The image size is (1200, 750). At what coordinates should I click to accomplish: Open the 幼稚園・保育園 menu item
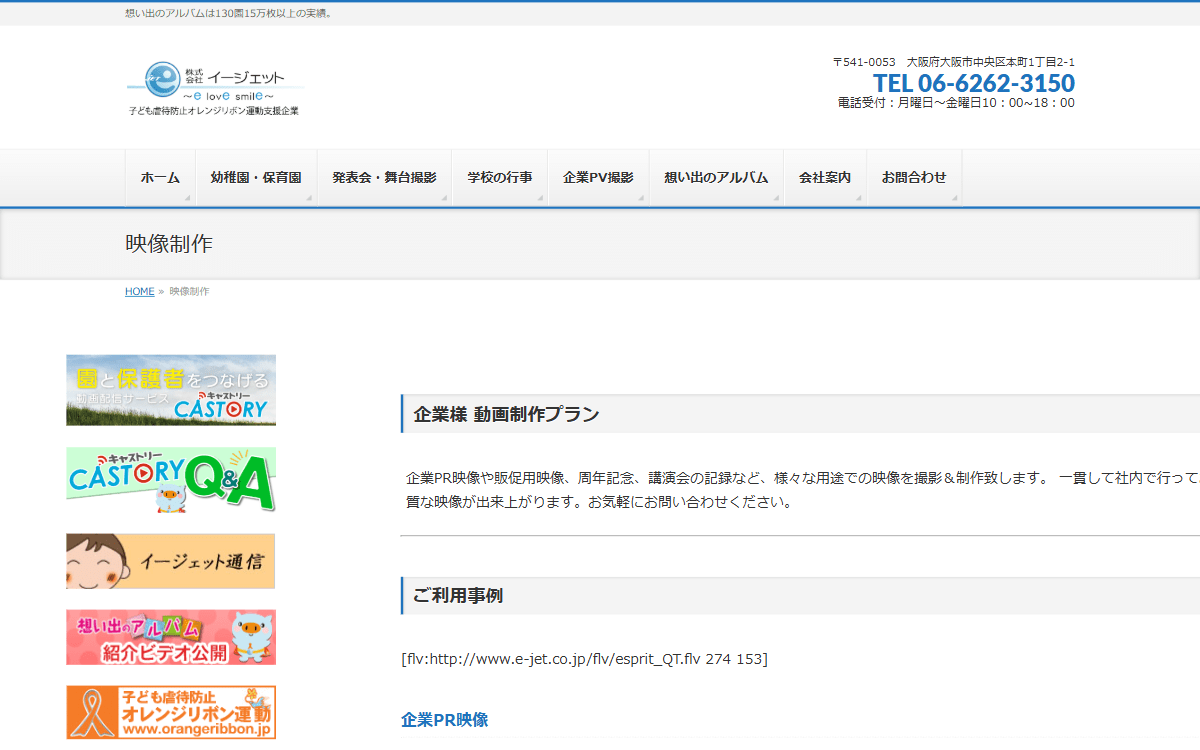[256, 178]
